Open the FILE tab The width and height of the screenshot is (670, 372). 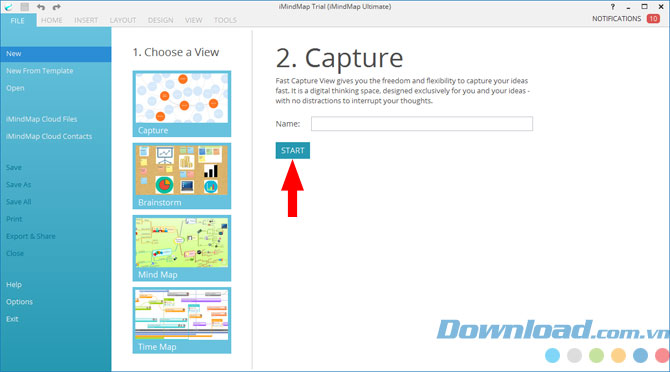point(18,21)
